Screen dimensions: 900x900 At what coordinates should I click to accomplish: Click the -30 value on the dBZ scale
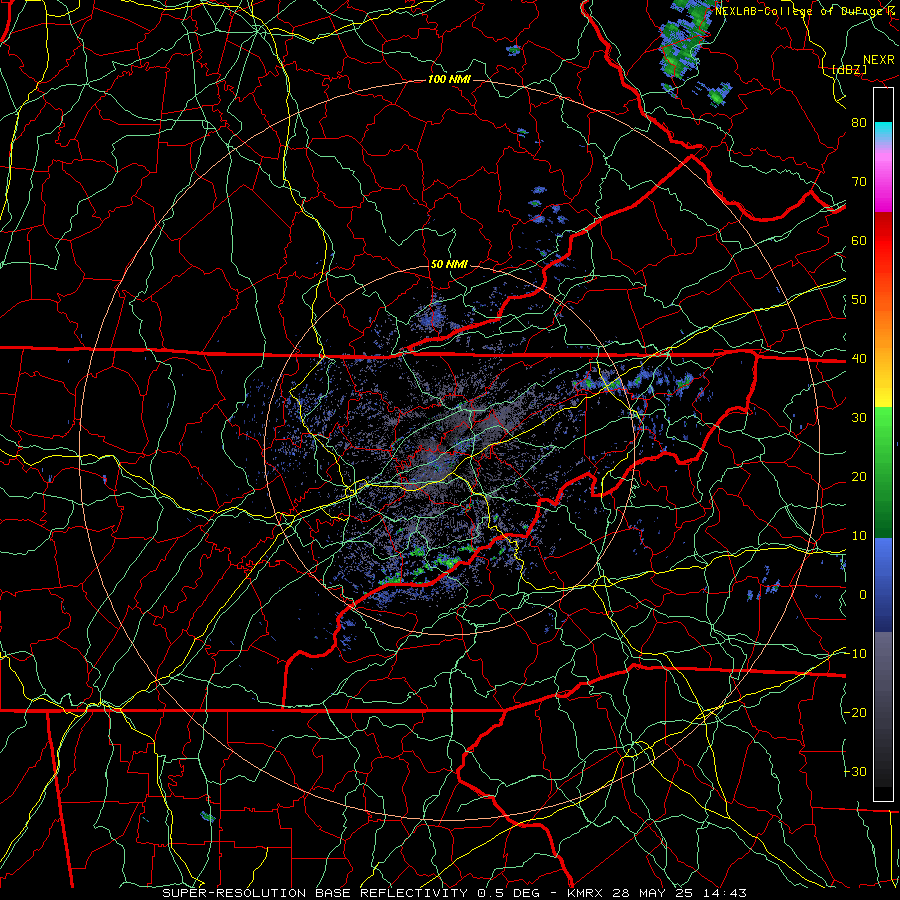(x=855, y=771)
